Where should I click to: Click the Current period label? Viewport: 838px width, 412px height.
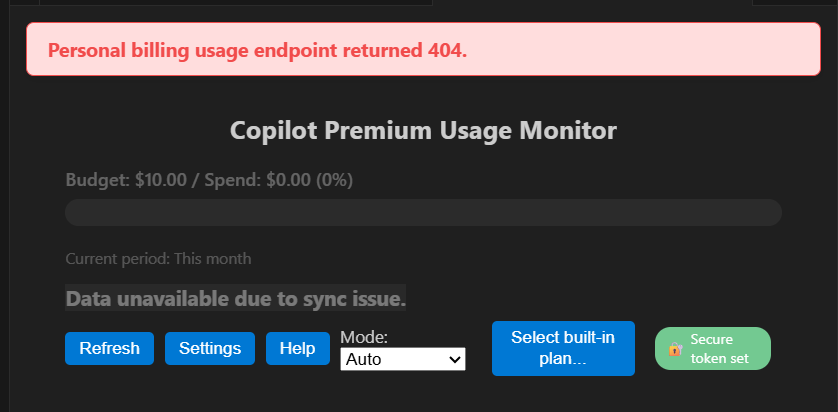pyautogui.click(x=118, y=259)
